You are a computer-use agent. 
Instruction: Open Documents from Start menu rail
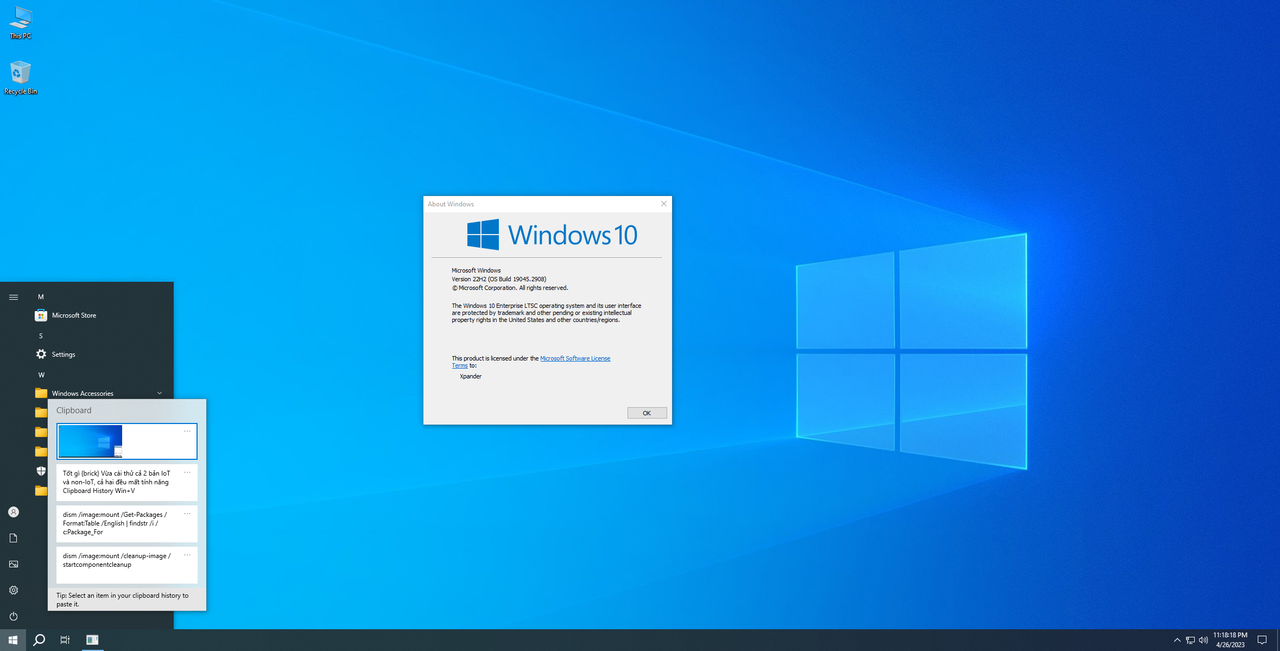tap(13, 538)
